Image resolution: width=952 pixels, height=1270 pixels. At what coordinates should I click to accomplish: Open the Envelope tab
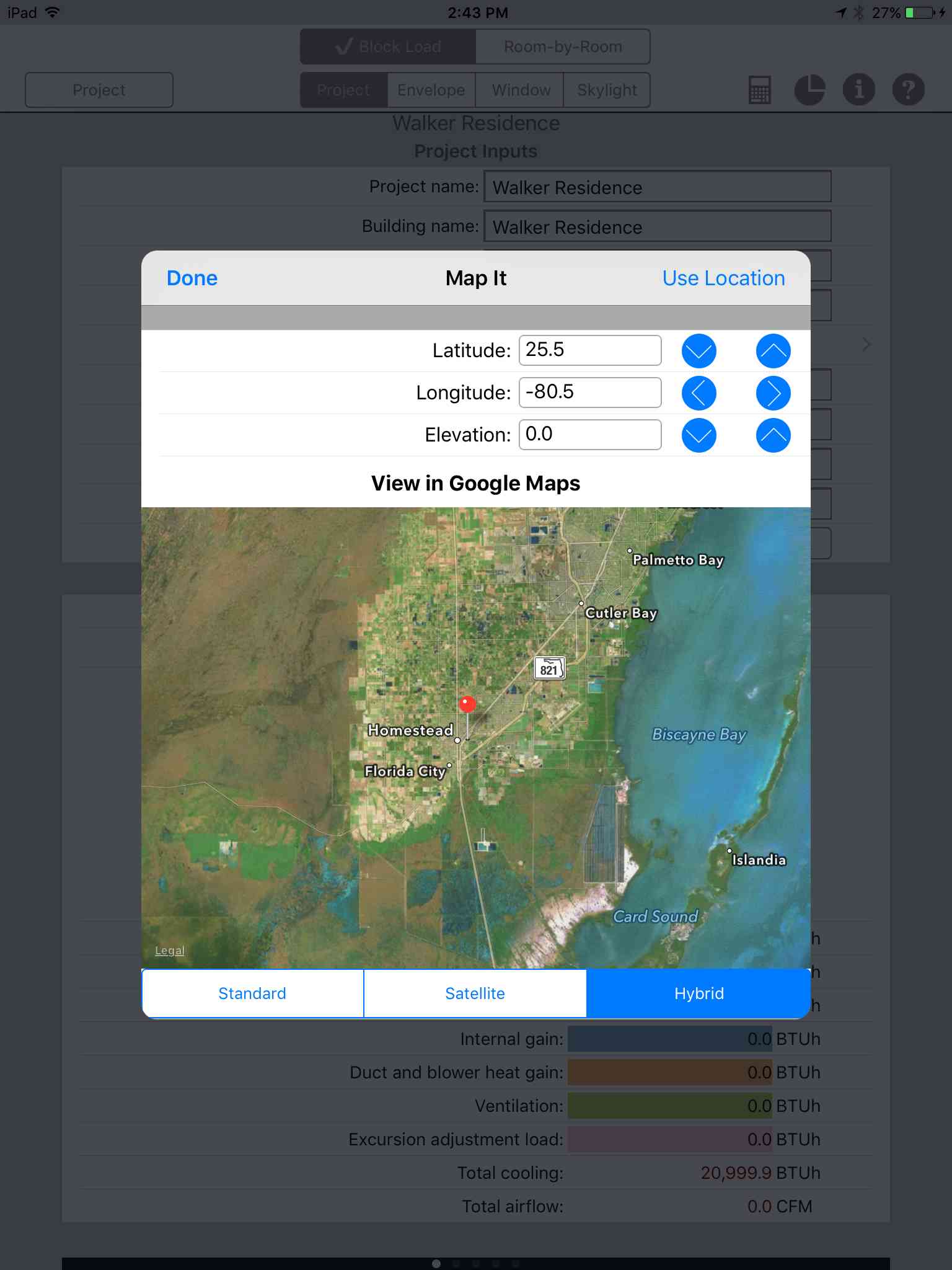(x=431, y=90)
